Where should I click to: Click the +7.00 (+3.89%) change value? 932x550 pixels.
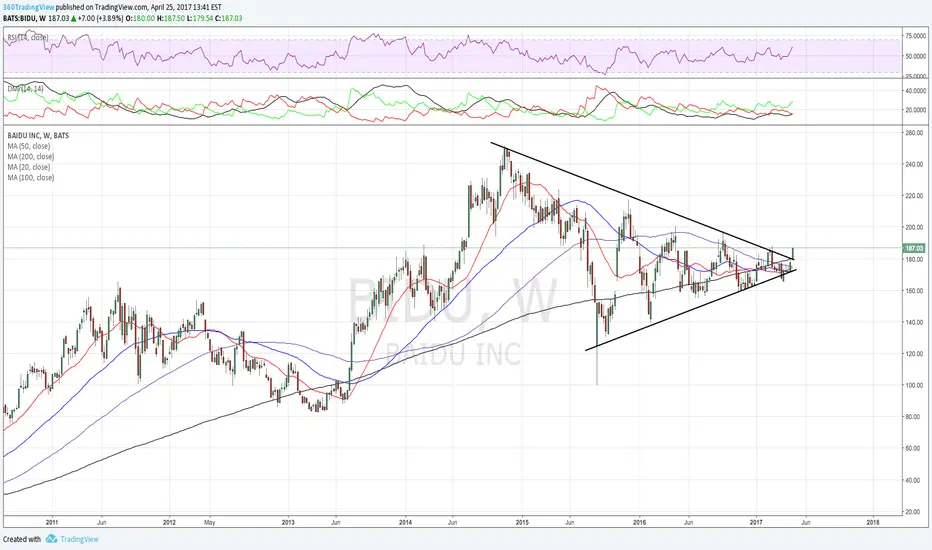coord(100,18)
